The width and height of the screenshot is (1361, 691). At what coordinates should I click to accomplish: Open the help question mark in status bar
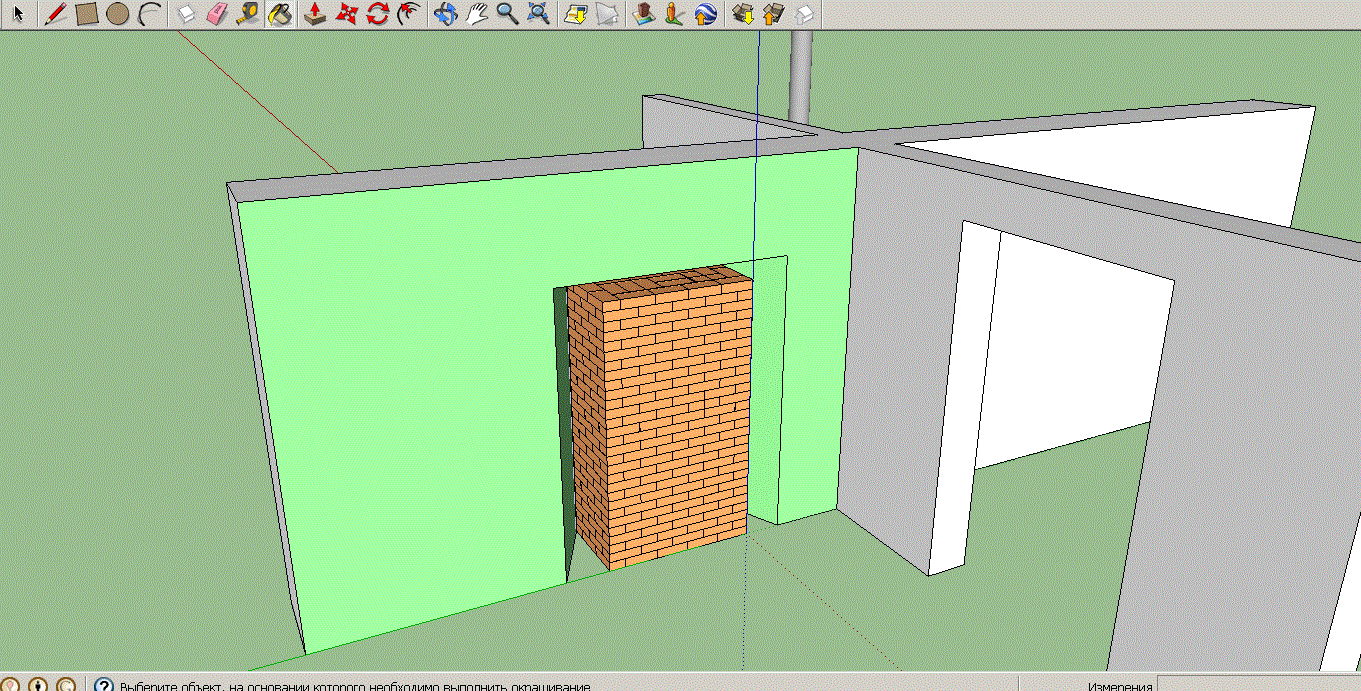103,685
